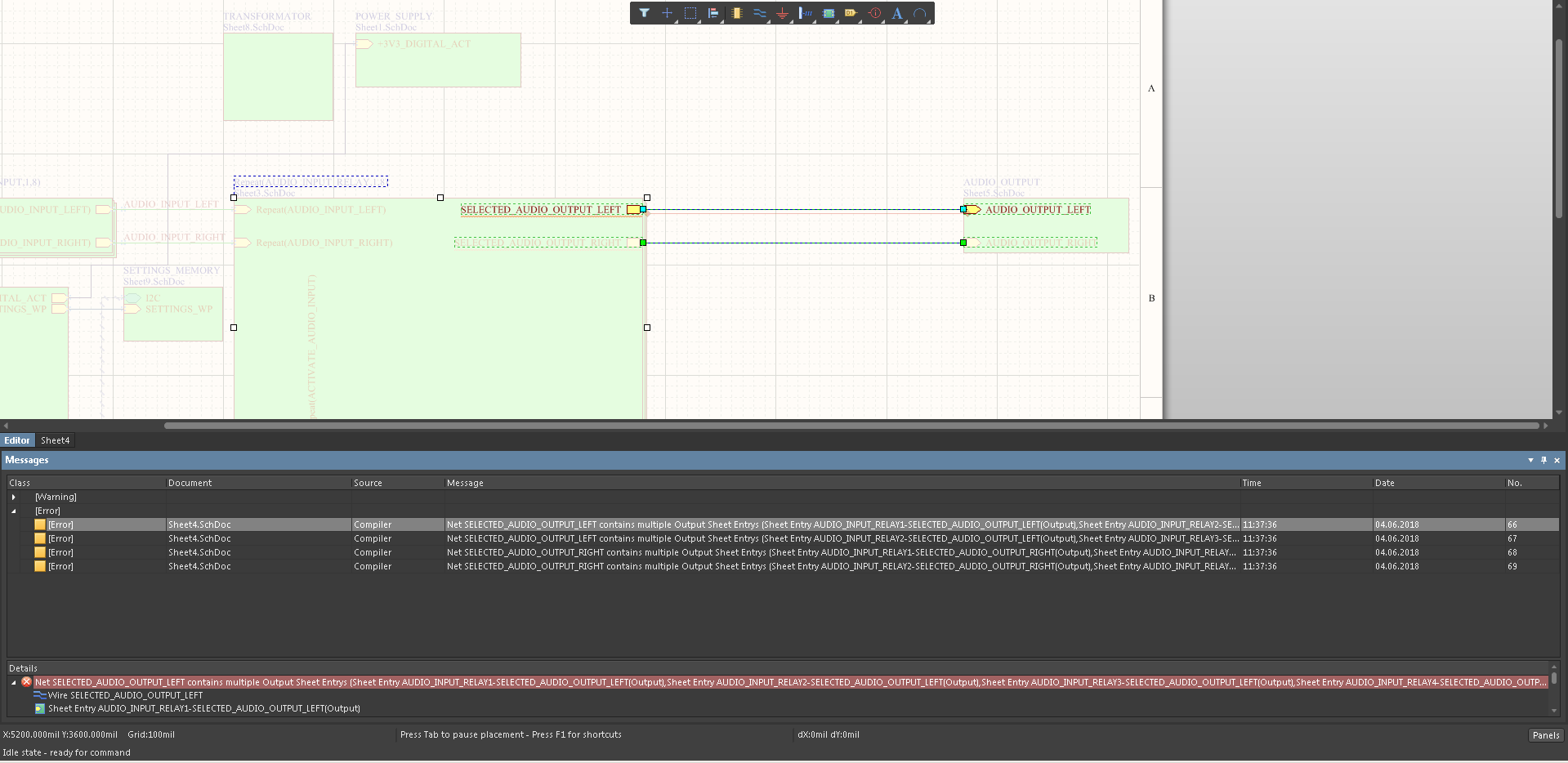Sort messages by Message column header
The width and height of the screenshot is (1568, 763).
coord(842,483)
